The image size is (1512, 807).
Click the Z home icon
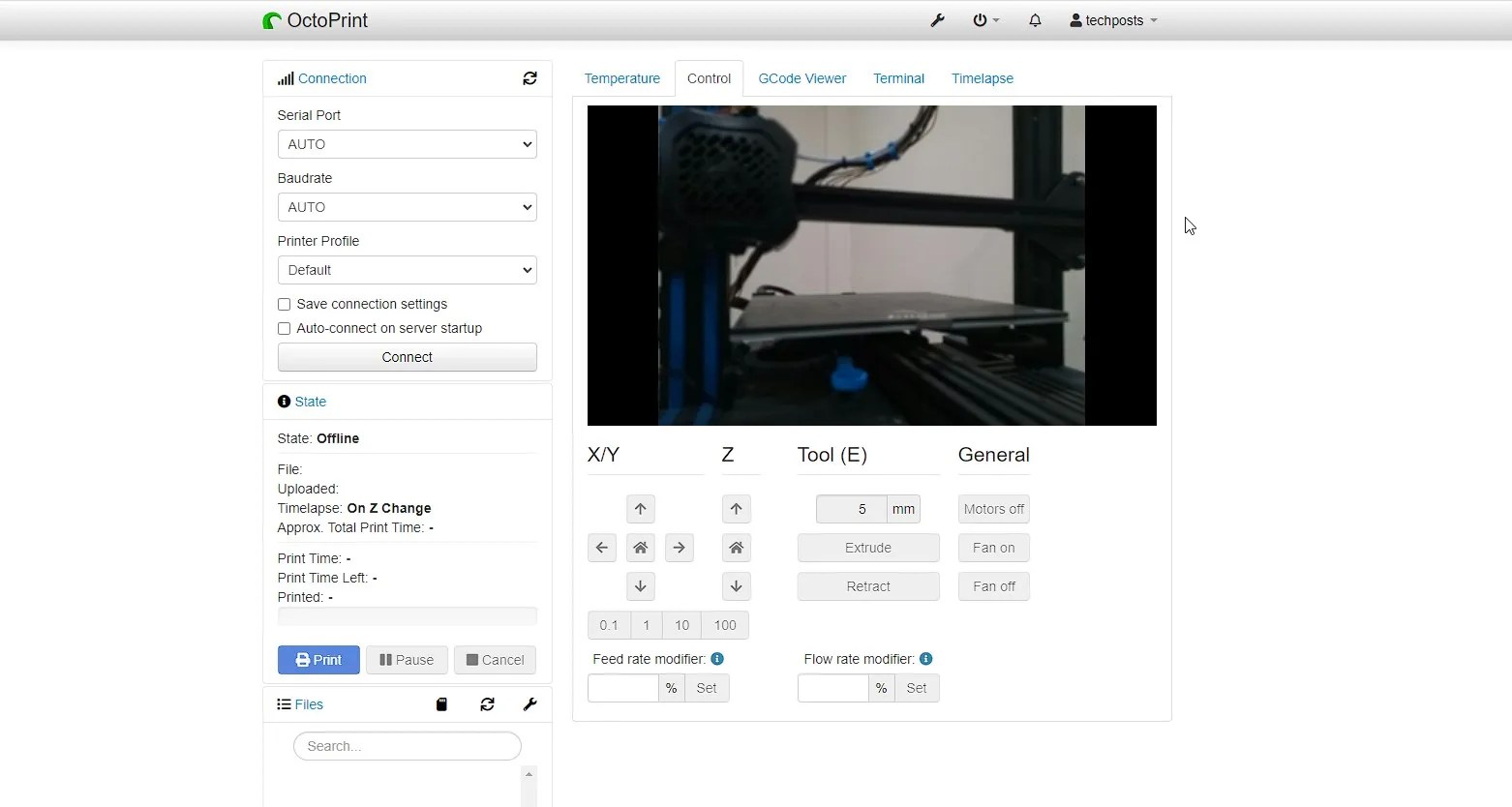tap(736, 548)
